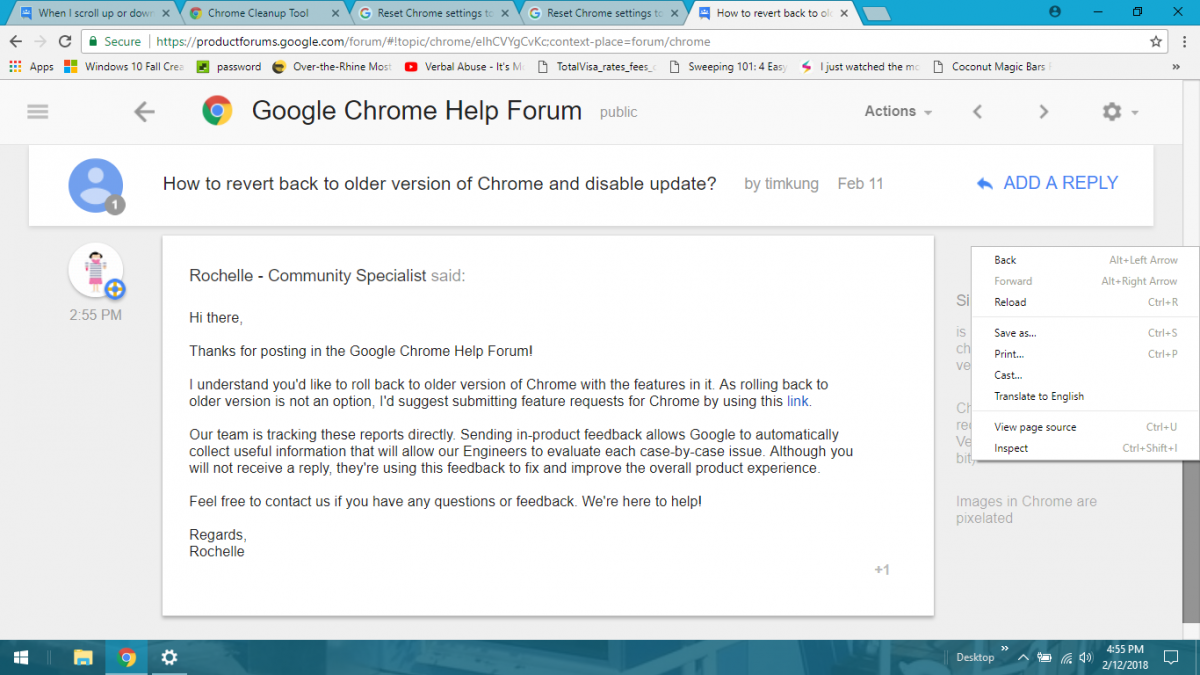
Task: Show hidden tray icons chevron
Action: (1022, 658)
